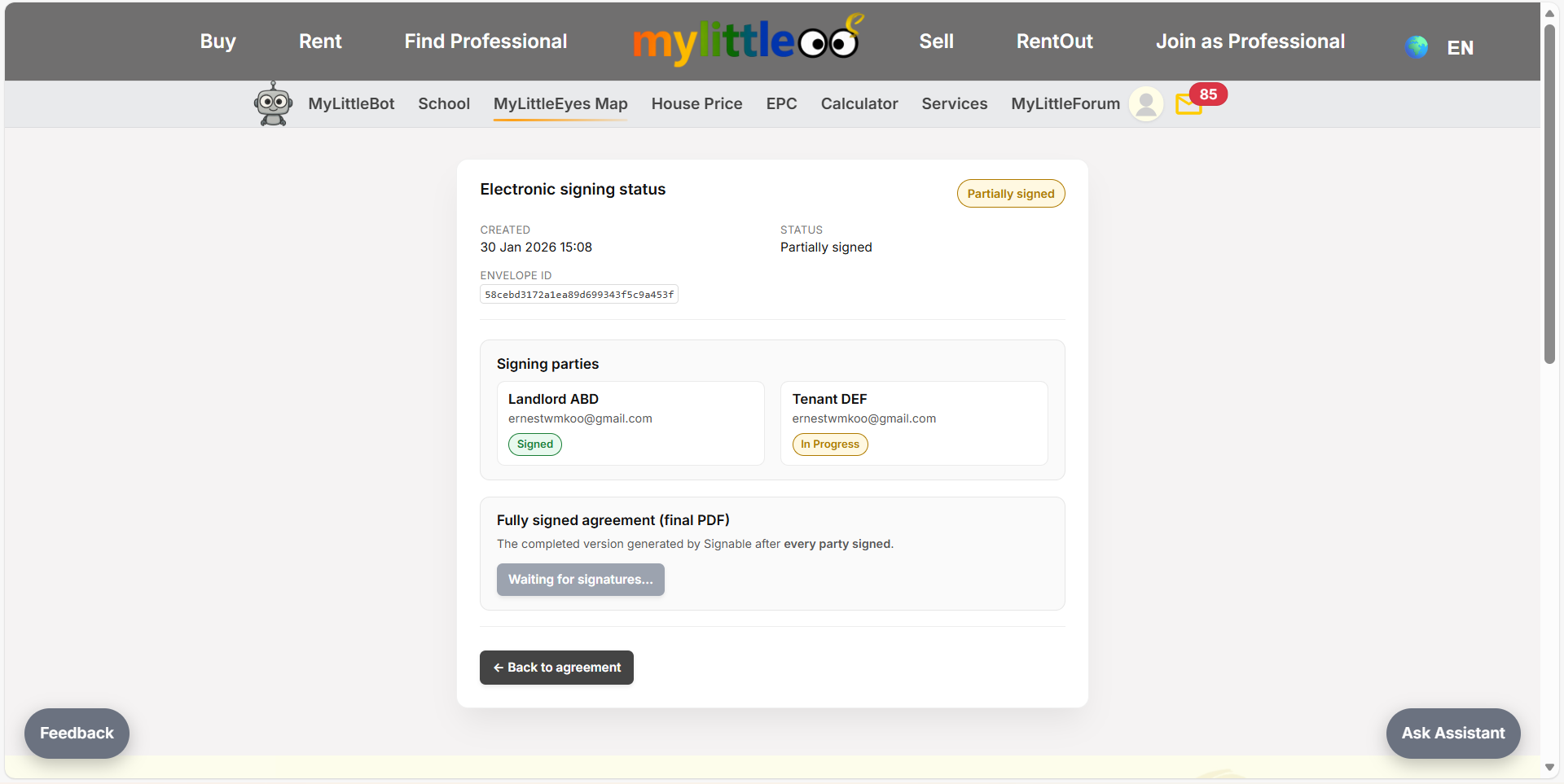Click the Back to agreement button
Image resolution: width=1564 pixels, height=784 pixels.
(x=556, y=668)
